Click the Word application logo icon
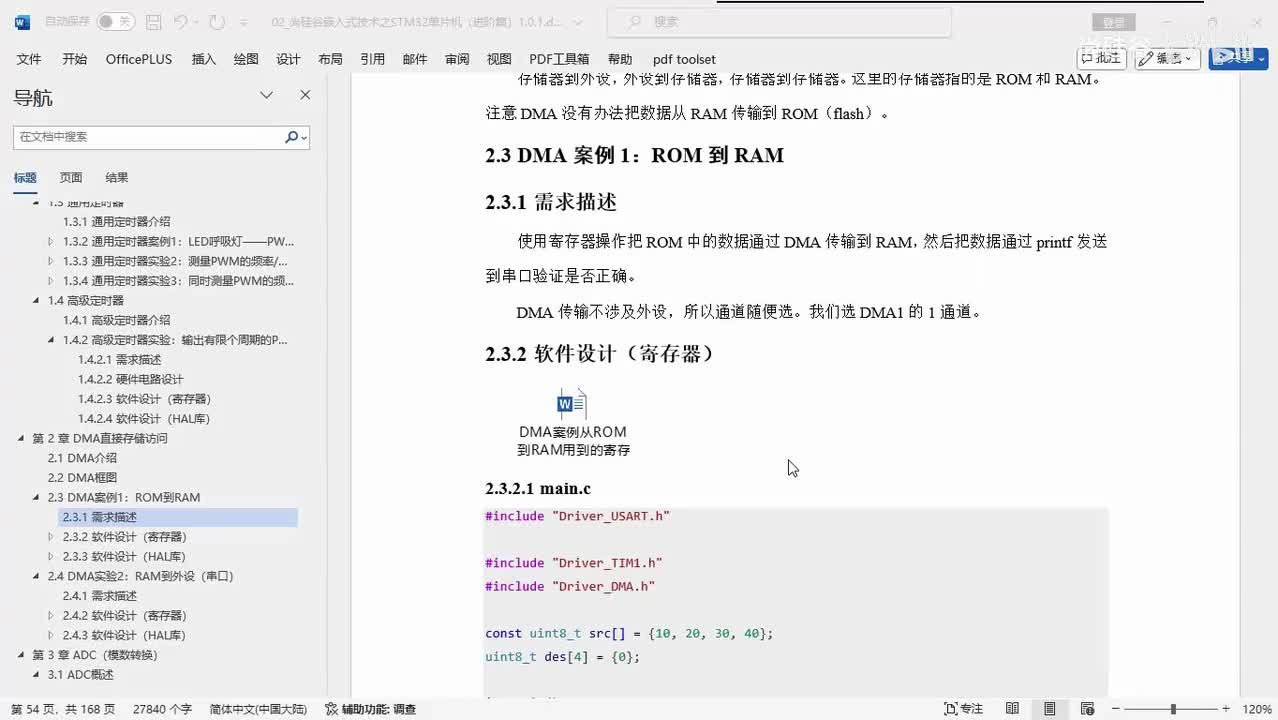The height and width of the screenshot is (720, 1278). tap(22, 21)
